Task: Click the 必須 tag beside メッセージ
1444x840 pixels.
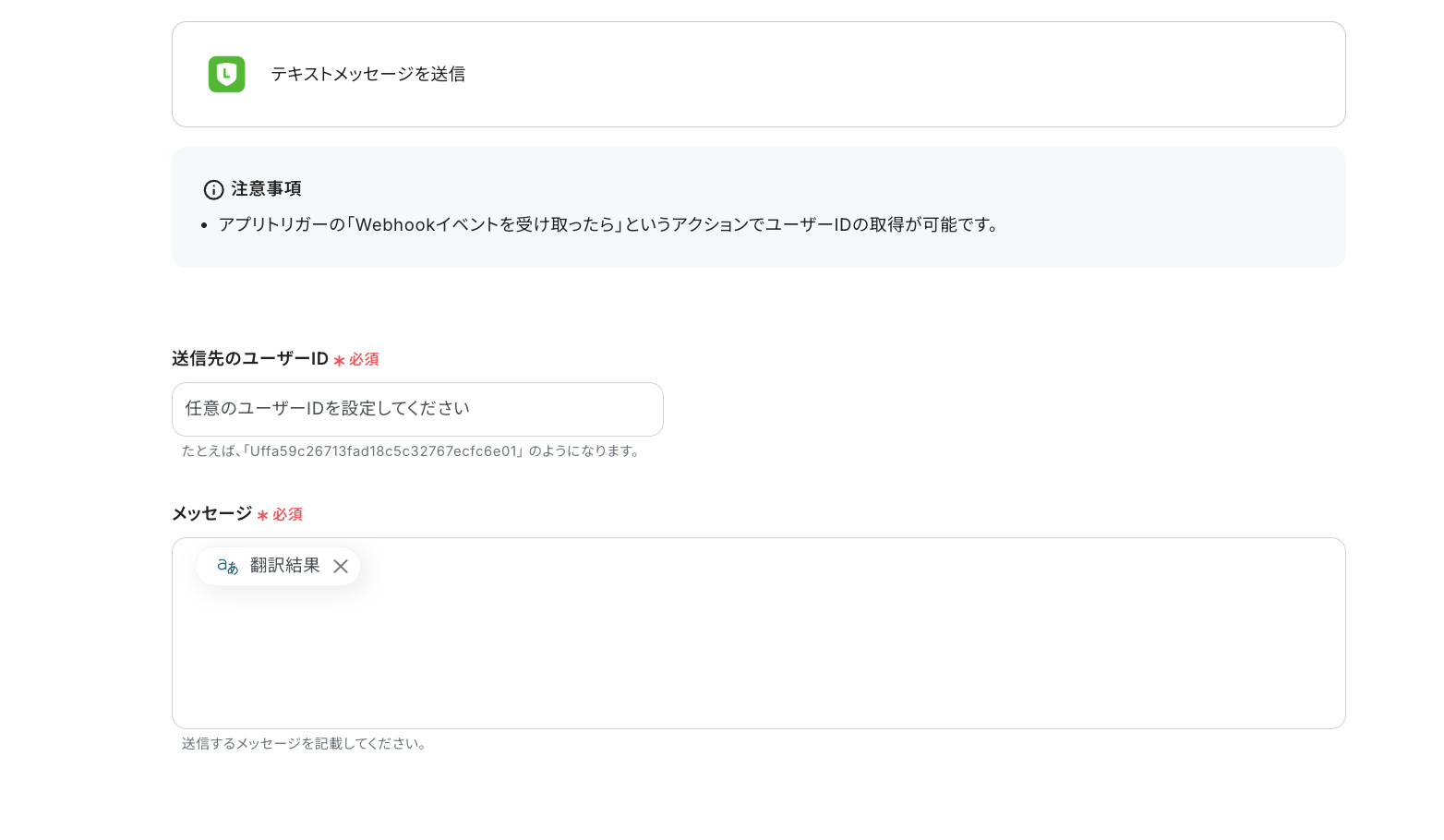Action: pyautogui.click(x=287, y=514)
